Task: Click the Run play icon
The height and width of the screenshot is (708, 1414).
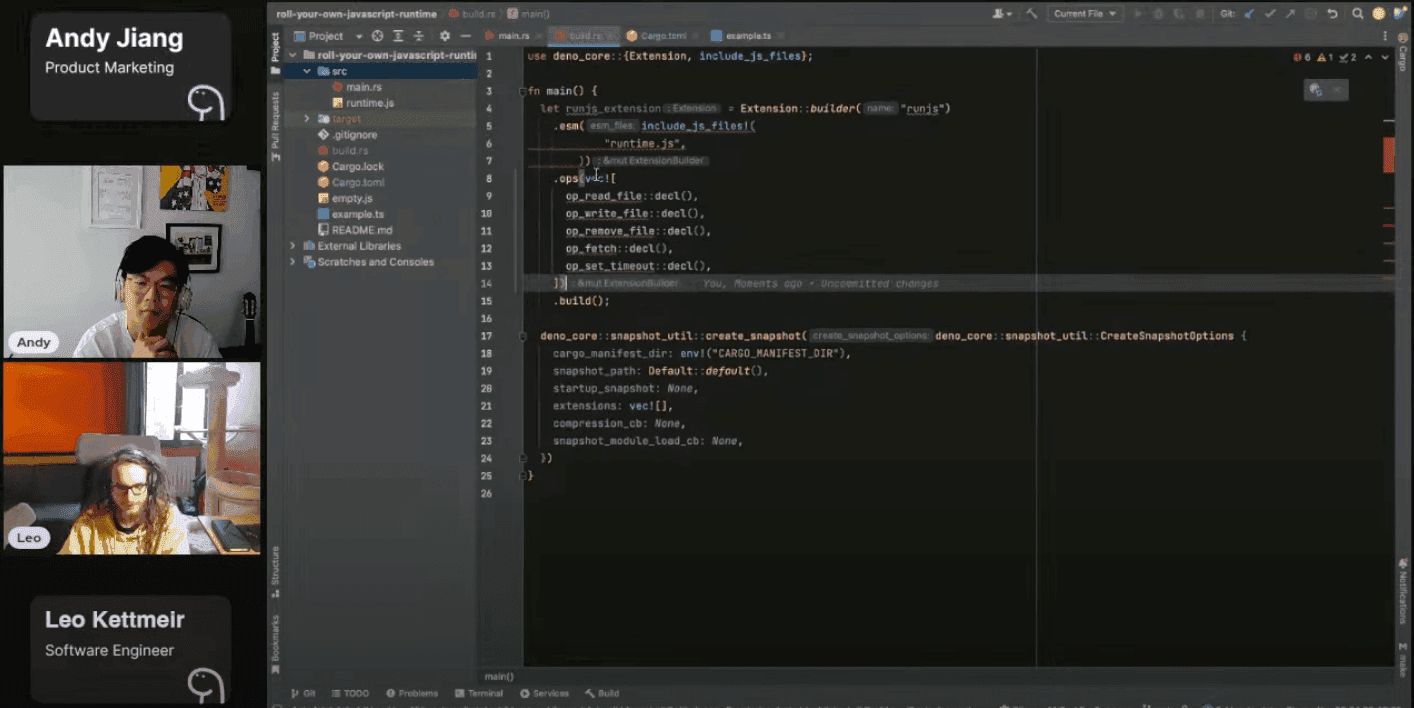Action: pyautogui.click(x=1137, y=14)
